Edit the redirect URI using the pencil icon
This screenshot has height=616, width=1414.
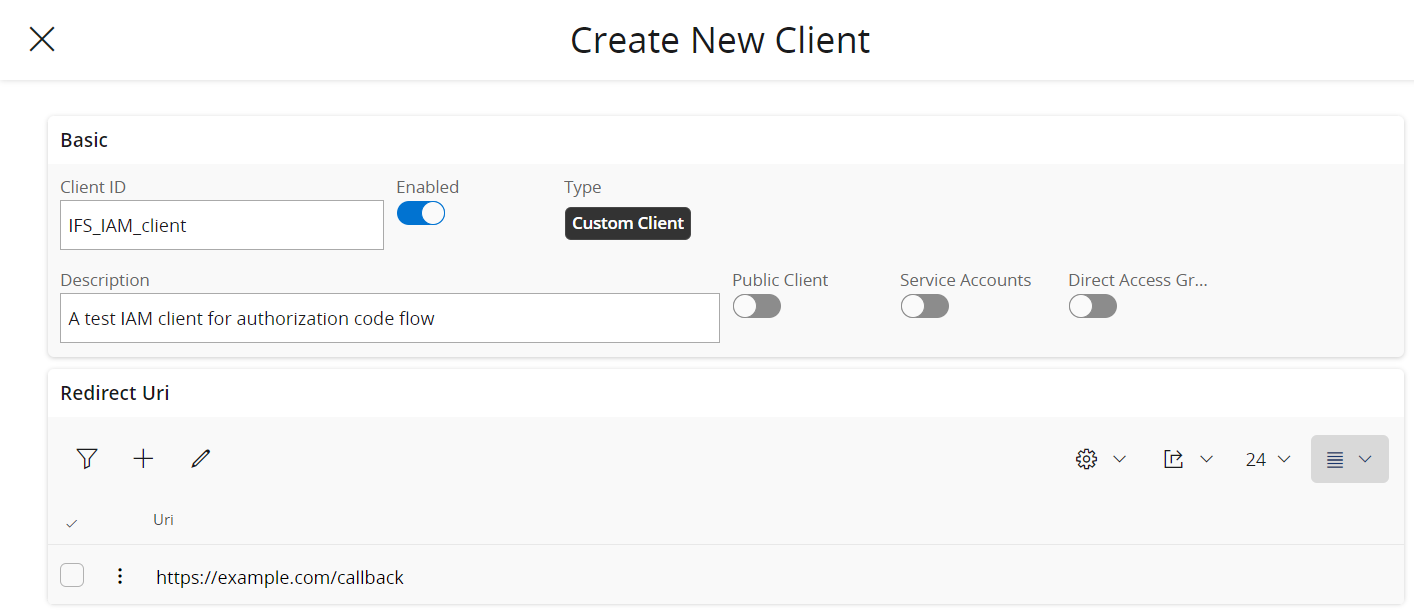200,458
